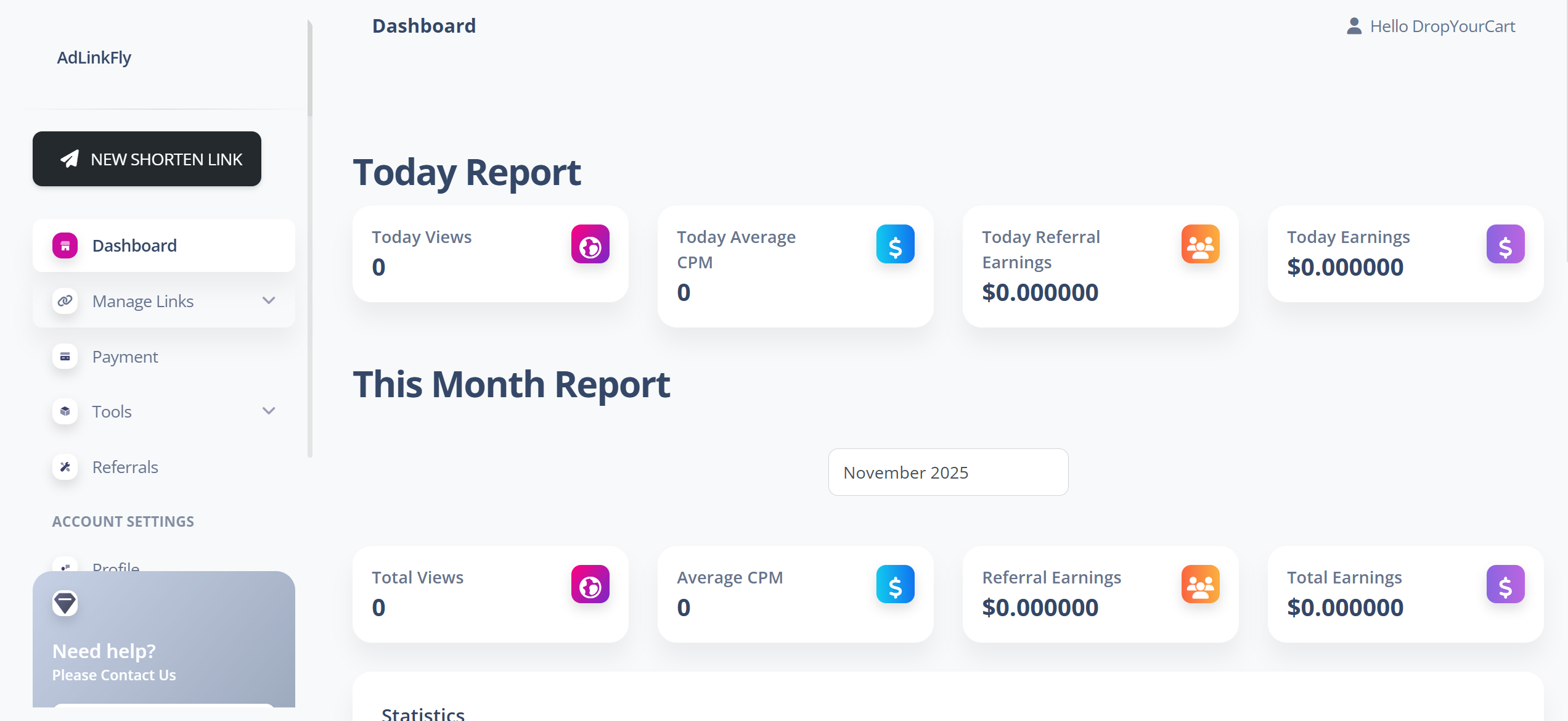Click the Hello DropYourCart account link
This screenshot has height=721, width=1568.
(1442, 26)
